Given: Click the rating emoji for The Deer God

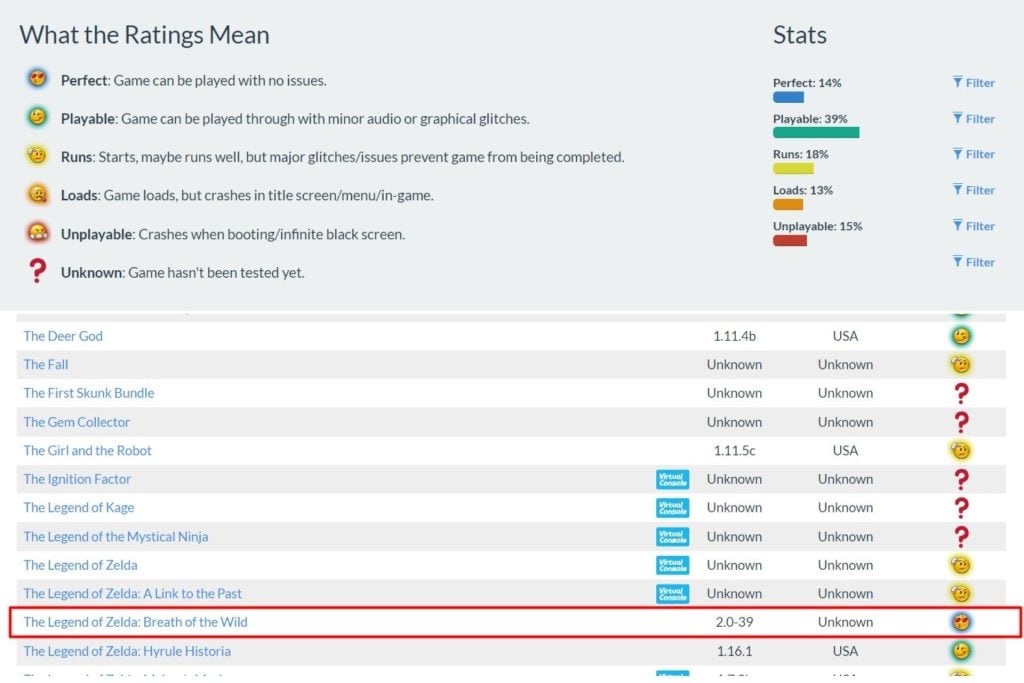Looking at the screenshot, I should point(961,336).
